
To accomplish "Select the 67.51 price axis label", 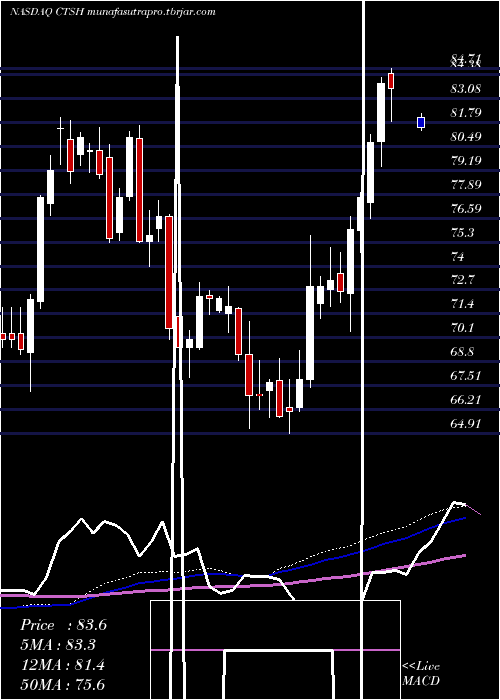I will [466, 375].
